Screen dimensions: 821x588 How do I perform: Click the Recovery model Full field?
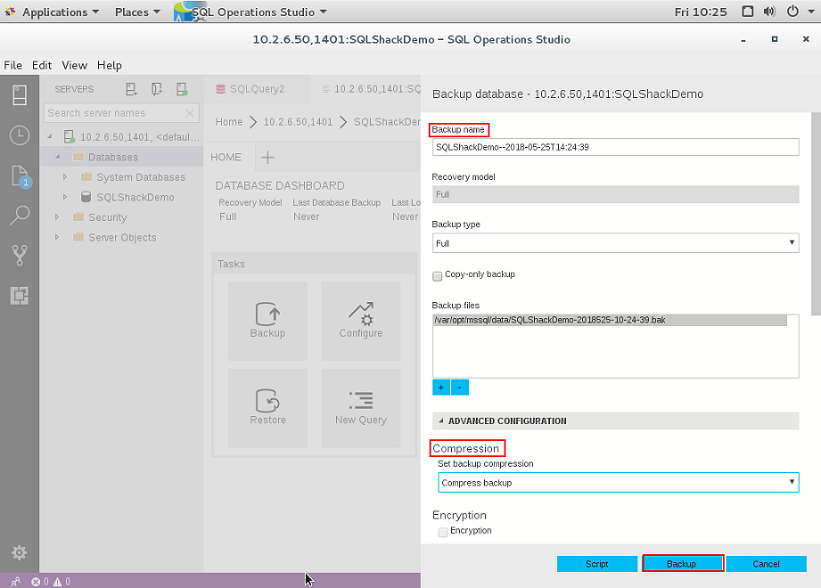pos(615,194)
